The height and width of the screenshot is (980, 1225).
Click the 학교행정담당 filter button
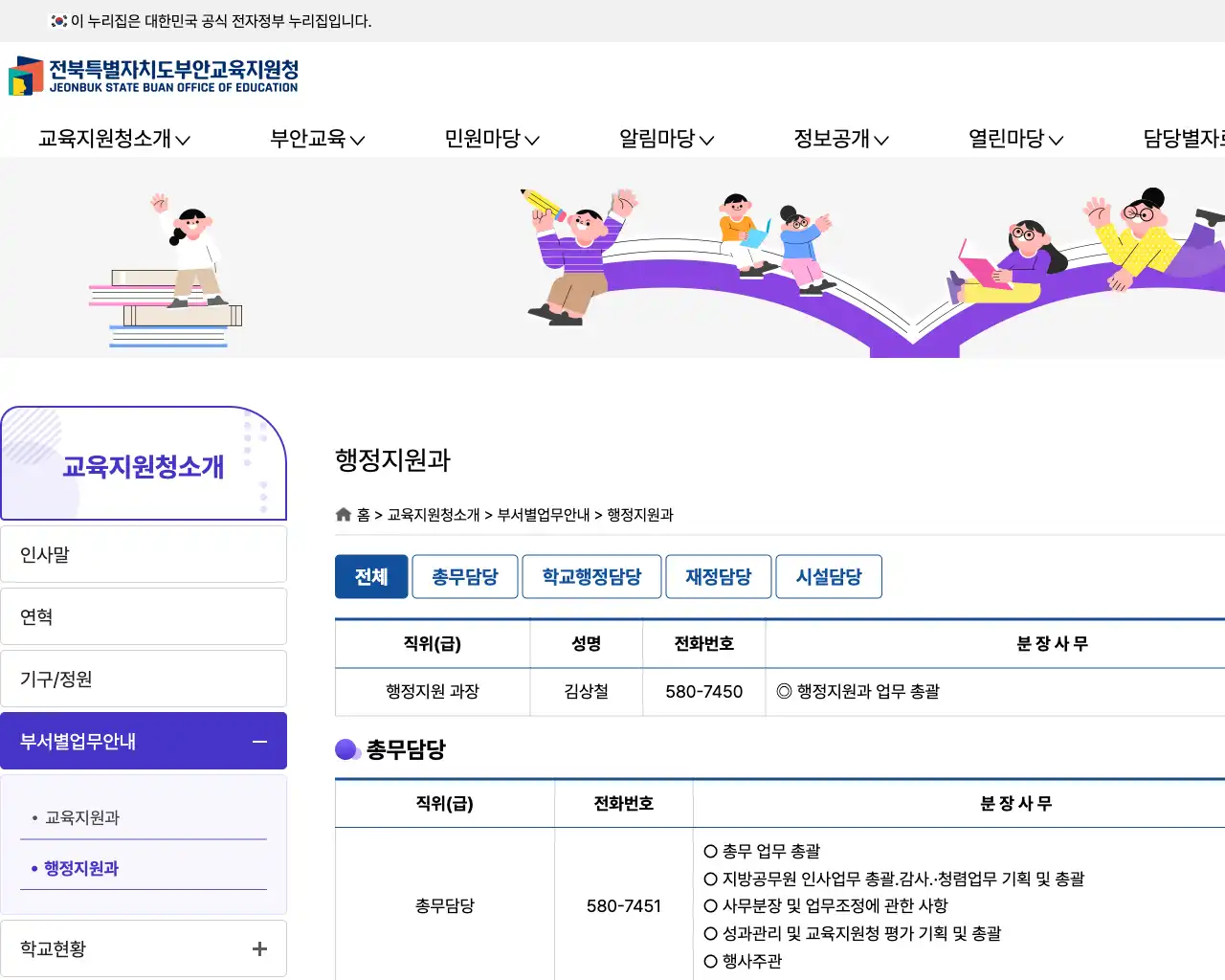point(590,576)
